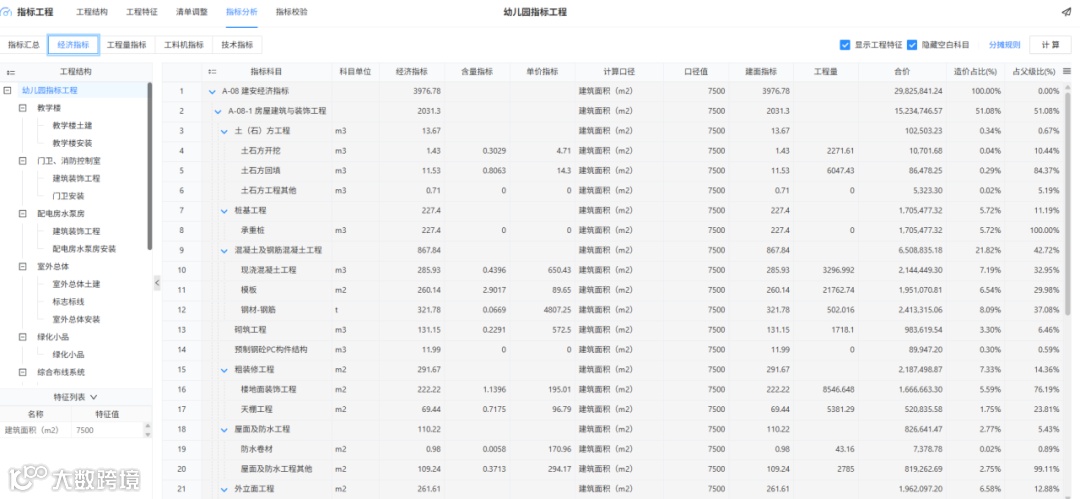Collapse the 绿化小品 parent tree node
Image resolution: width=1080 pixels, height=499 pixels.
pyautogui.click(x=23, y=337)
